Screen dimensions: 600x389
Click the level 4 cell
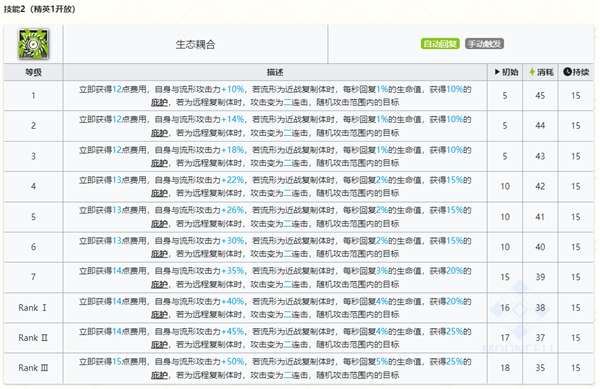33,186
